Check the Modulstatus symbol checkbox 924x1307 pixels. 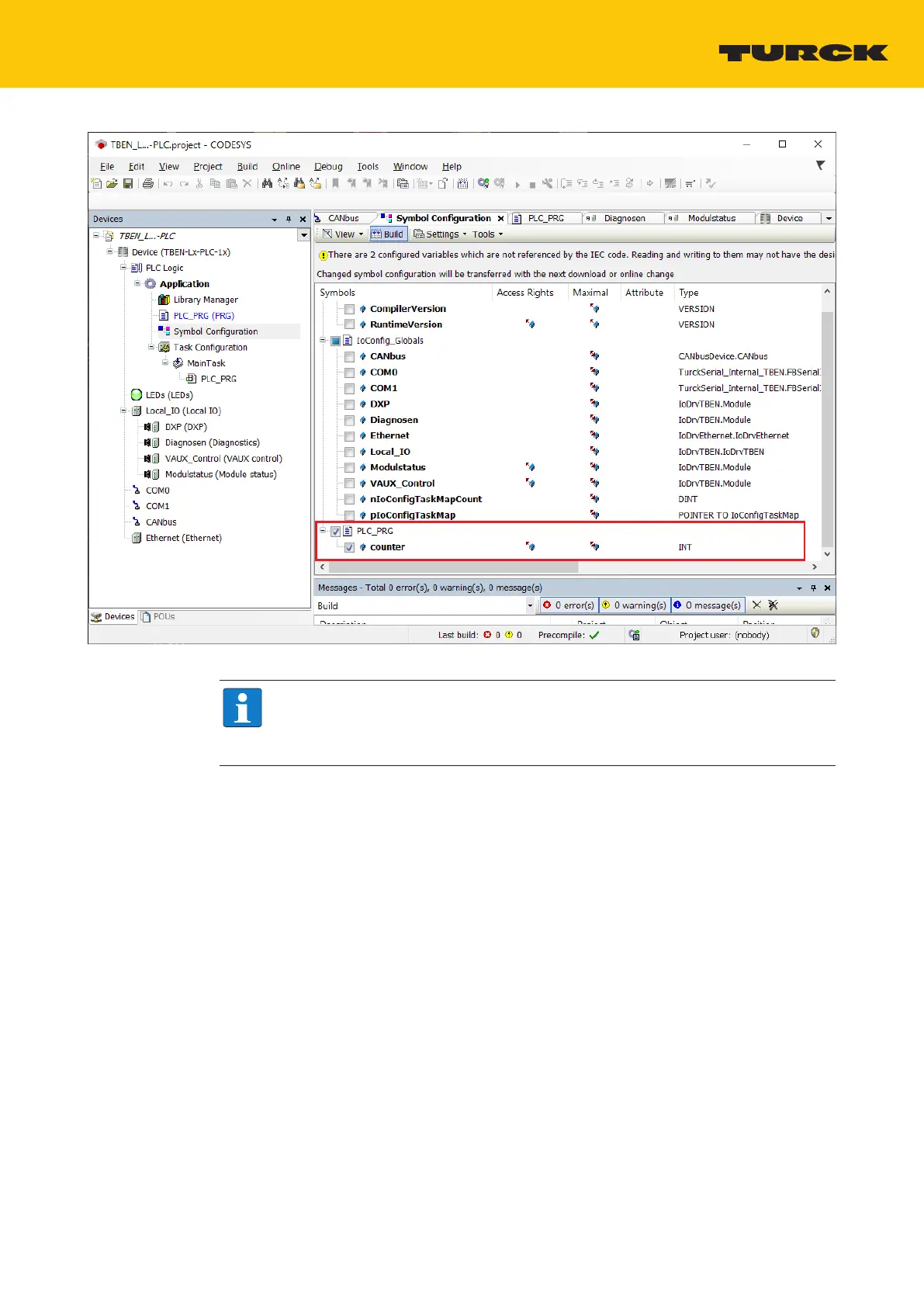pyautogui.click(x=349, y=468)
